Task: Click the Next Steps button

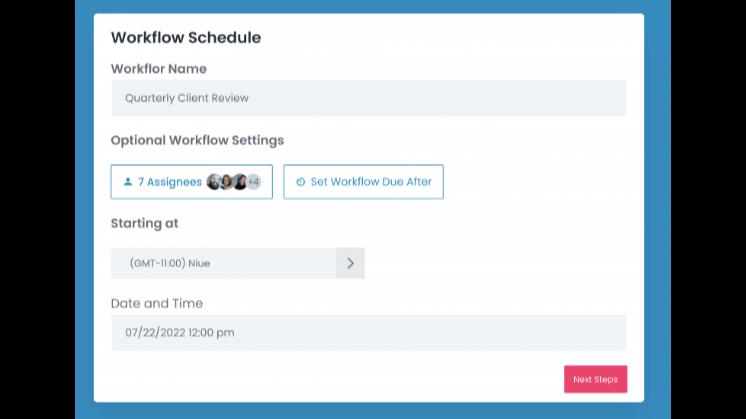Action: 595,379
